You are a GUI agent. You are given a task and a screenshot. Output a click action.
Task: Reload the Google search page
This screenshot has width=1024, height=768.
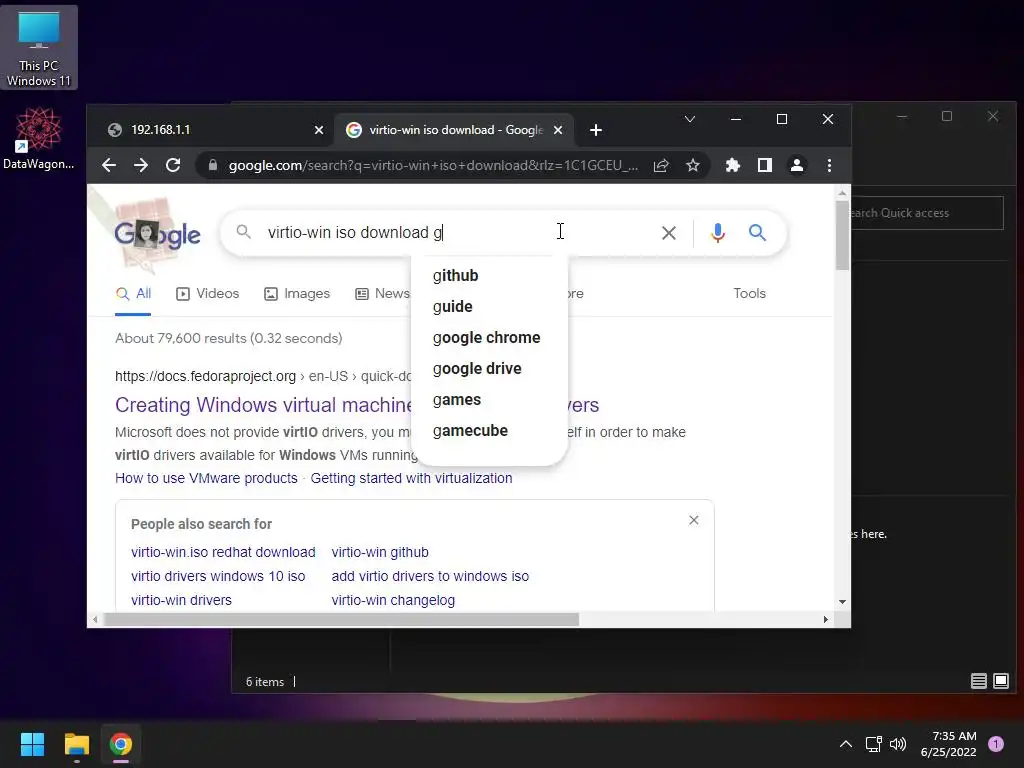pyautogui.click(x=173, y=165)
